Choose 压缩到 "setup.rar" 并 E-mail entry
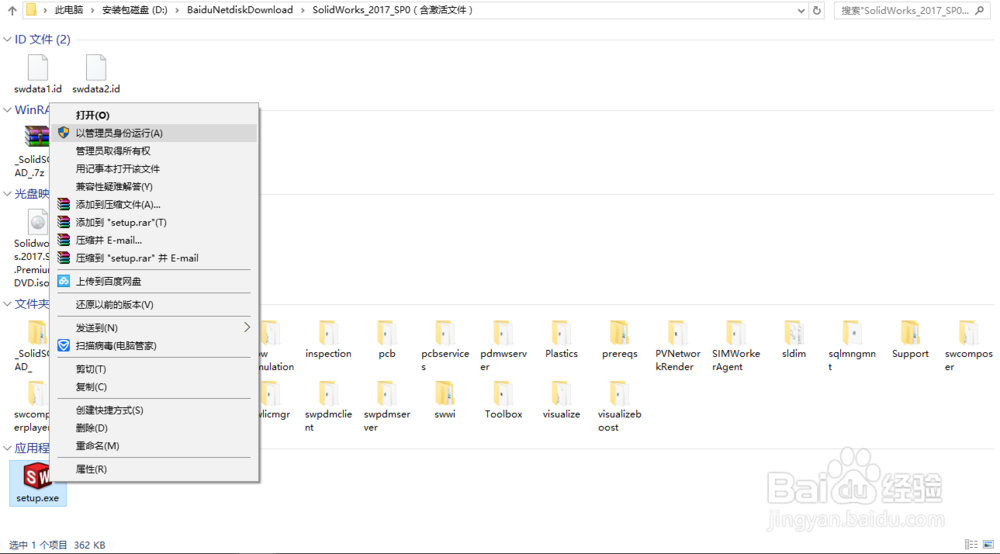 [154, 258]
